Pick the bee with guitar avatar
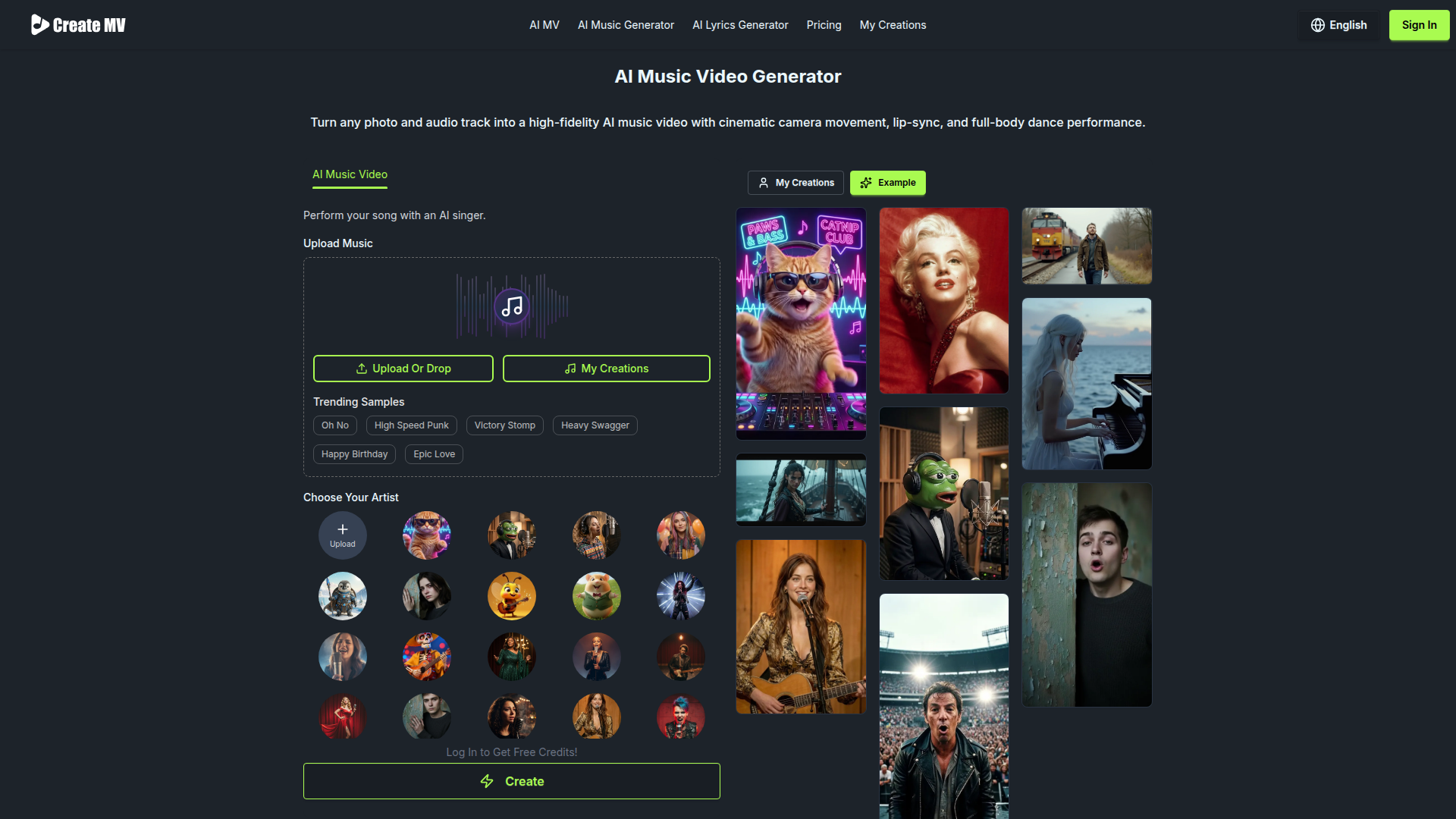This screenshot has height=819, width=1456. (512, 596)
